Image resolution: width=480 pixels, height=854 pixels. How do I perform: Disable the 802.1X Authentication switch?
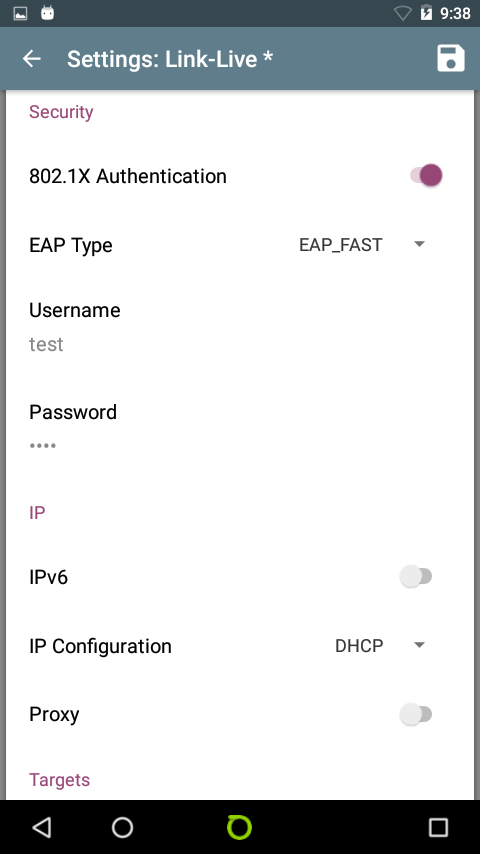click(426, 176)
